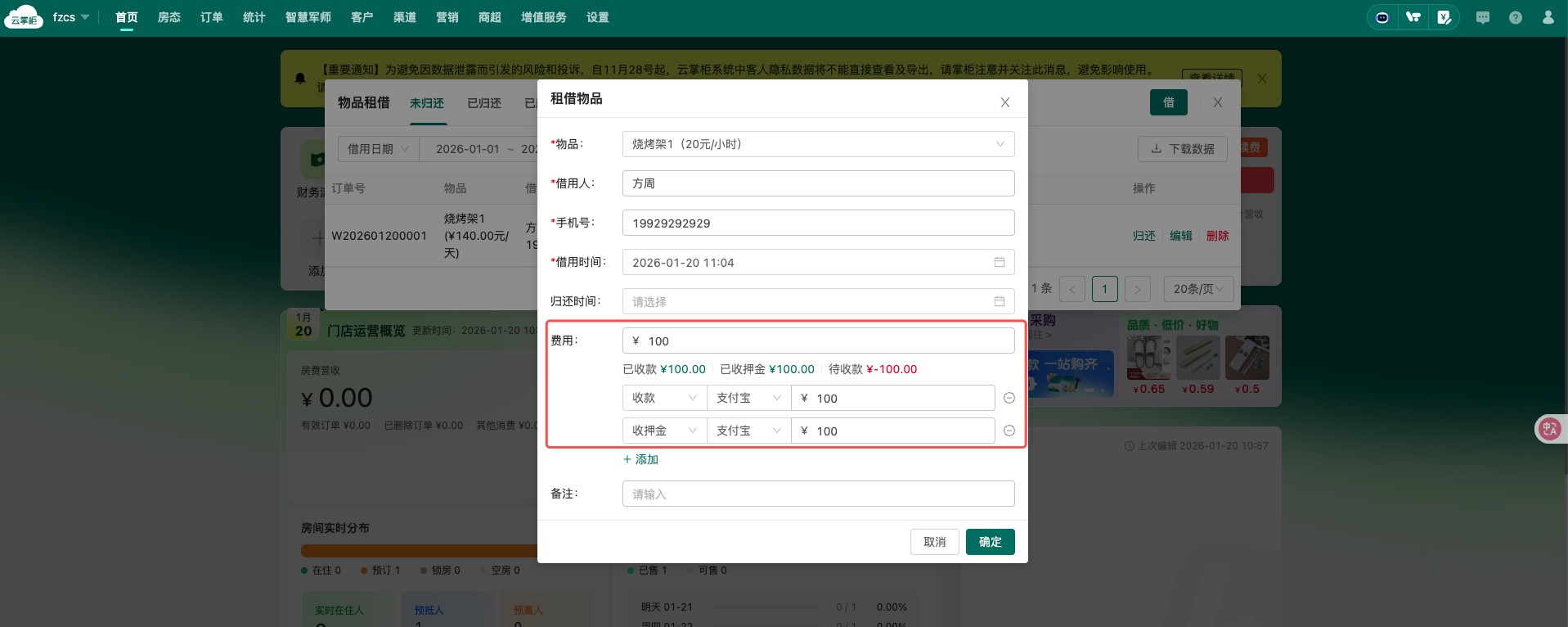Click the 确定 button
1568x627 pixels.
[x=990, y=542]
